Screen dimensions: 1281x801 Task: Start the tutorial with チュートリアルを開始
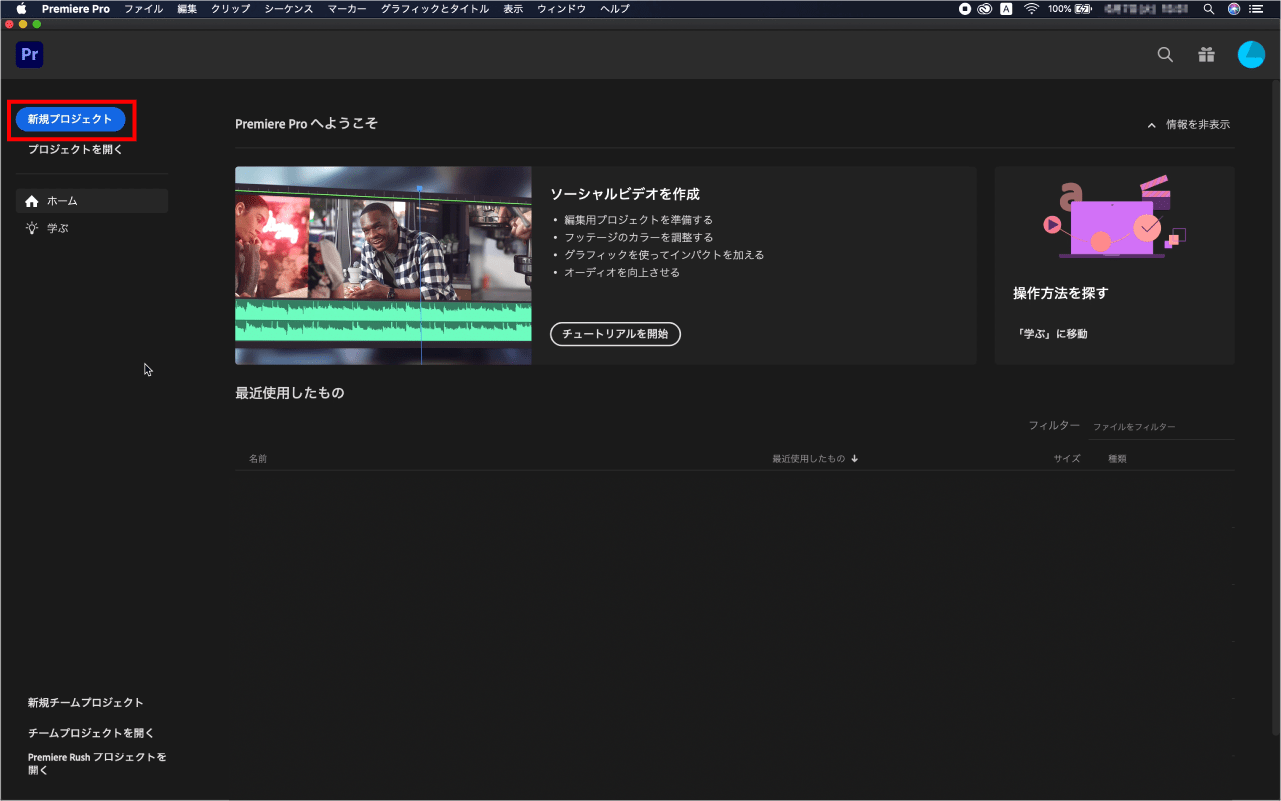point(615,334)
